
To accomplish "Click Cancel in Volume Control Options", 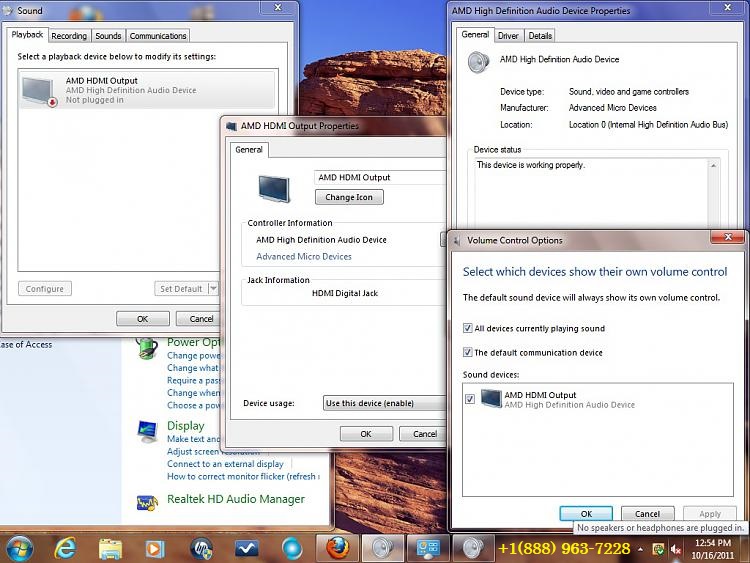I will 647,514.
